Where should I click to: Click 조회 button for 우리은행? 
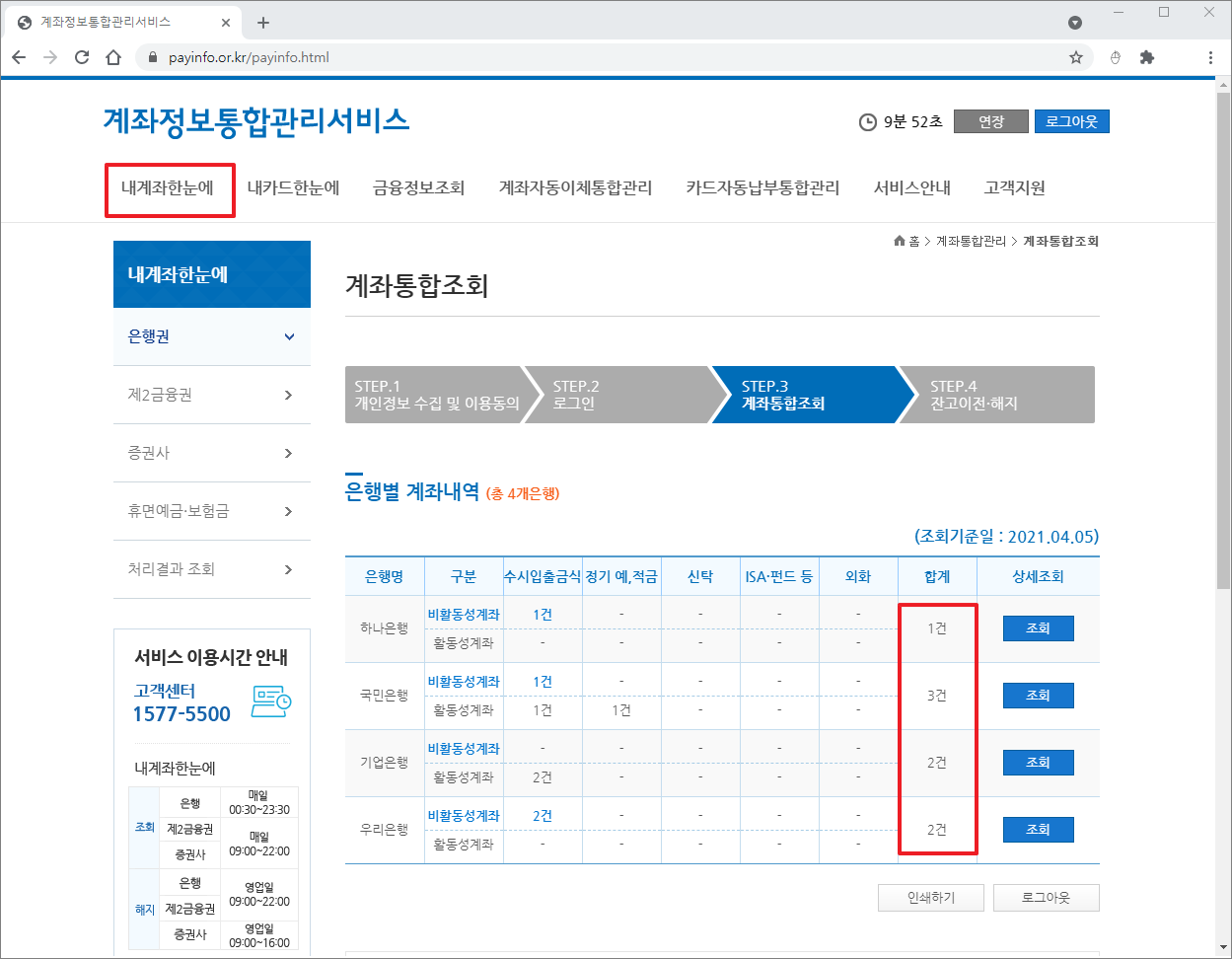pyautogui.click(x=1038, y=830)
